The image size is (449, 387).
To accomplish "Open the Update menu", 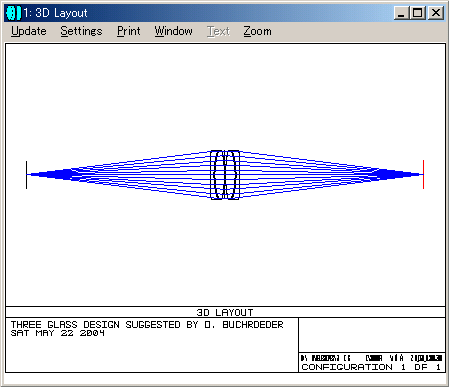I will pos(29,31).
